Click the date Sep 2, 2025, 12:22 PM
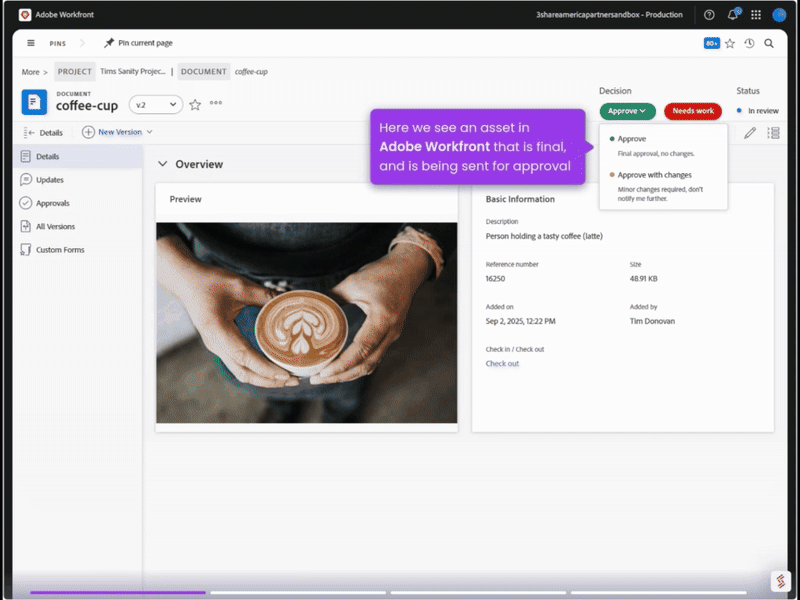The image size is (800, 600). click(x=520, y=321)
